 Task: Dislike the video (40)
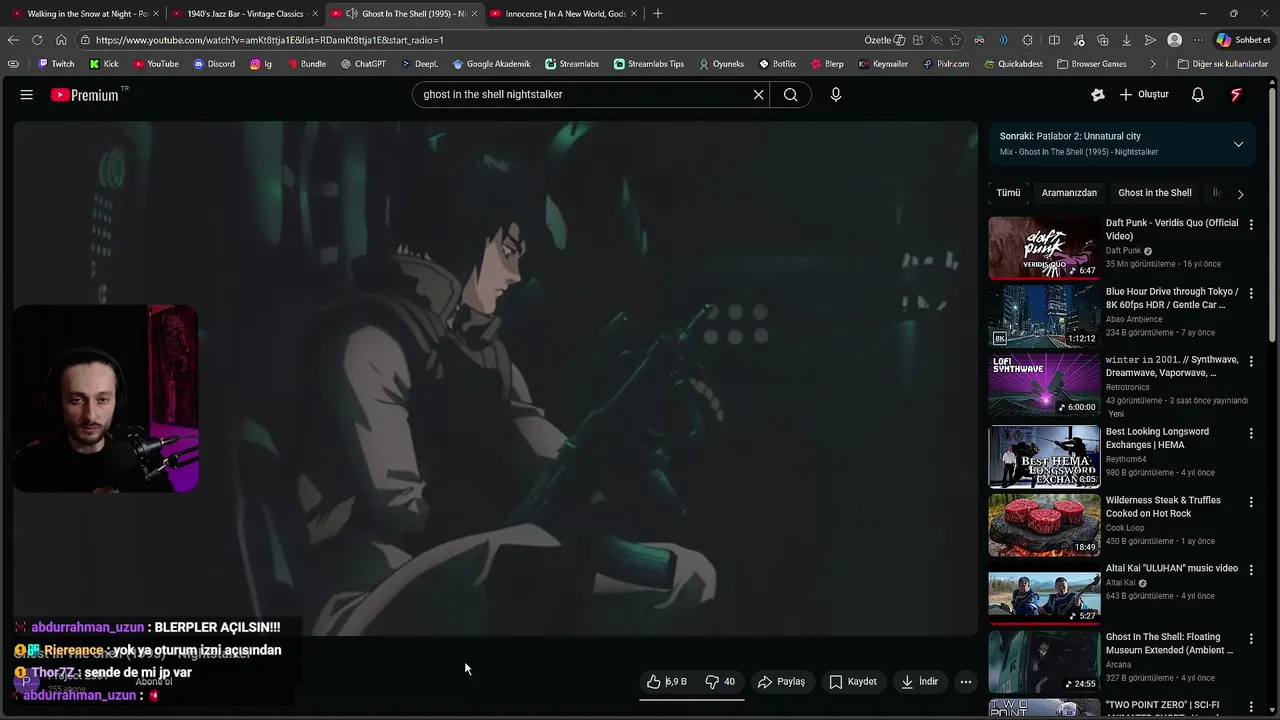(720, 682)
